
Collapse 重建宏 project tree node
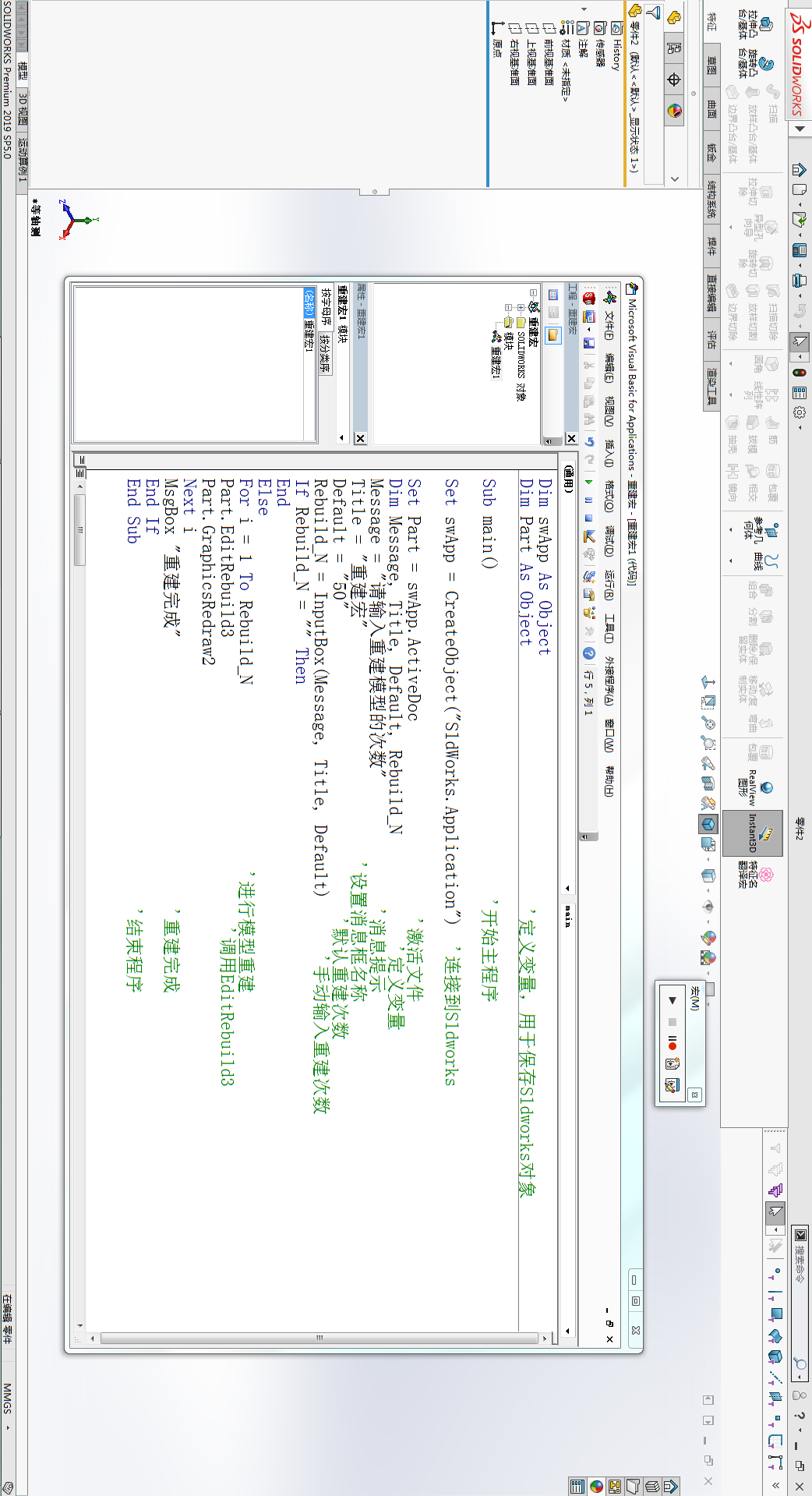pyautogui.click(x=534, y=294)
